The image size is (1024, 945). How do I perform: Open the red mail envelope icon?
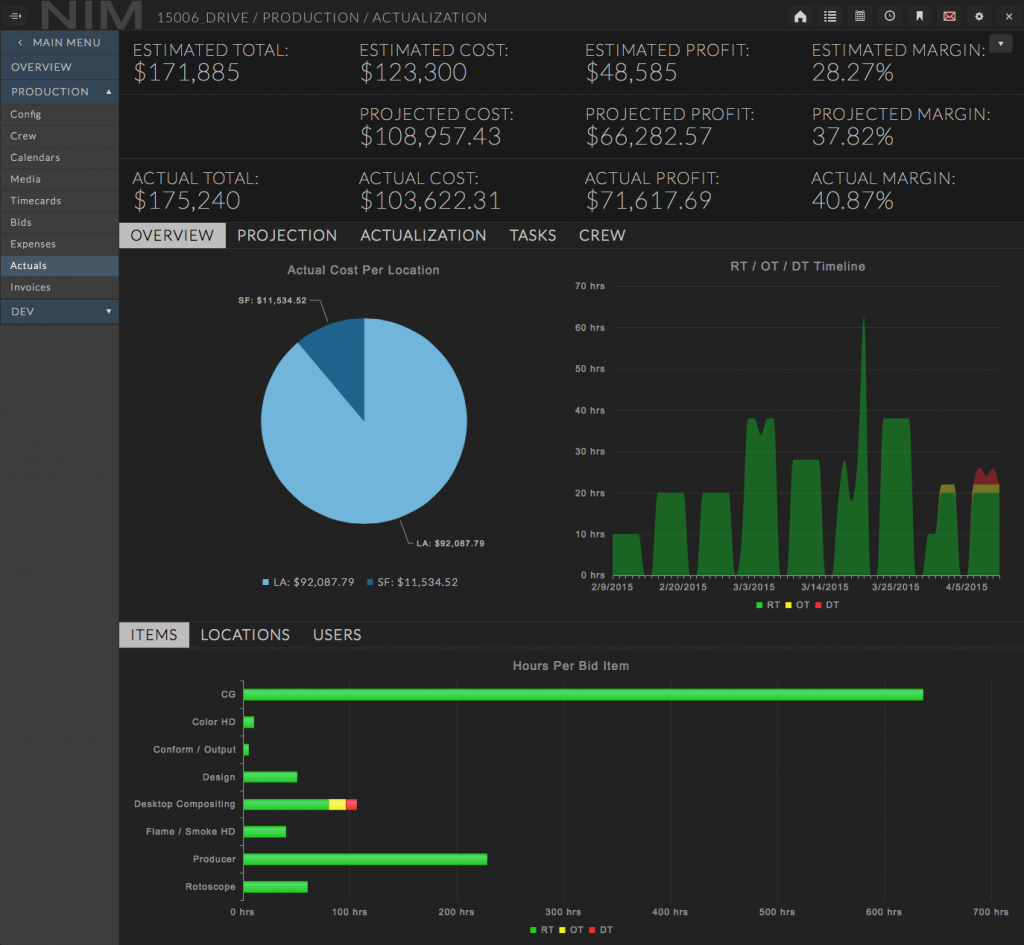click(949, 16)
